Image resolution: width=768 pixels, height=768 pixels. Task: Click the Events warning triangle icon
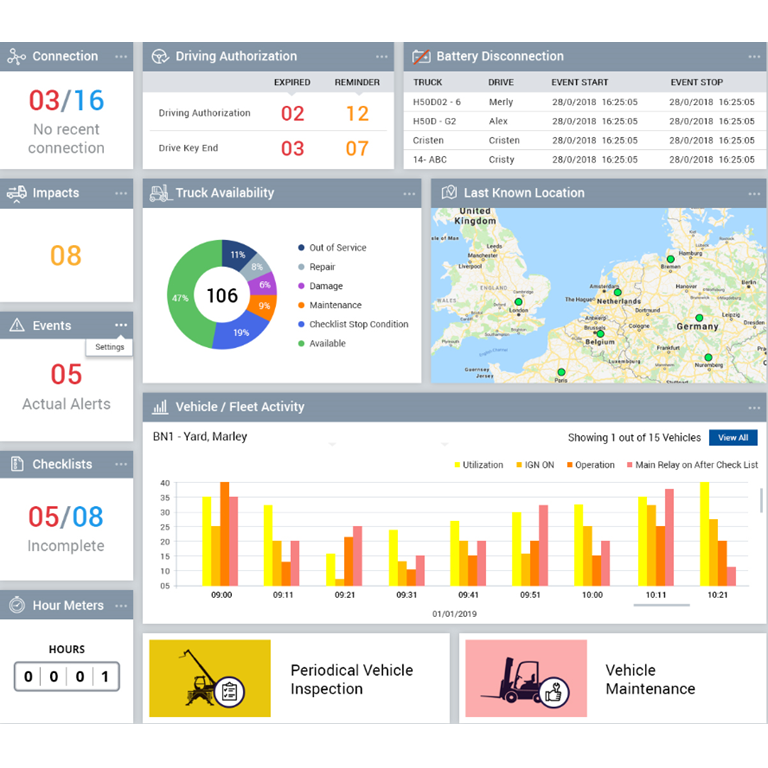[16, 326]
